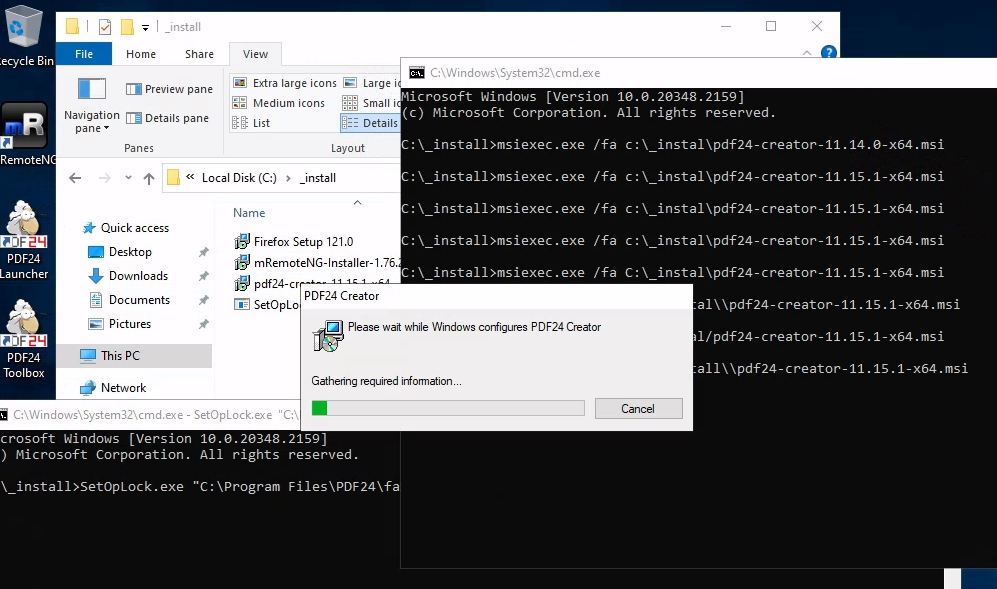This screenshot has height=589, width=997.
Task: Click the mRemoteNG installer file icon
Action: (x=242, y=263)
